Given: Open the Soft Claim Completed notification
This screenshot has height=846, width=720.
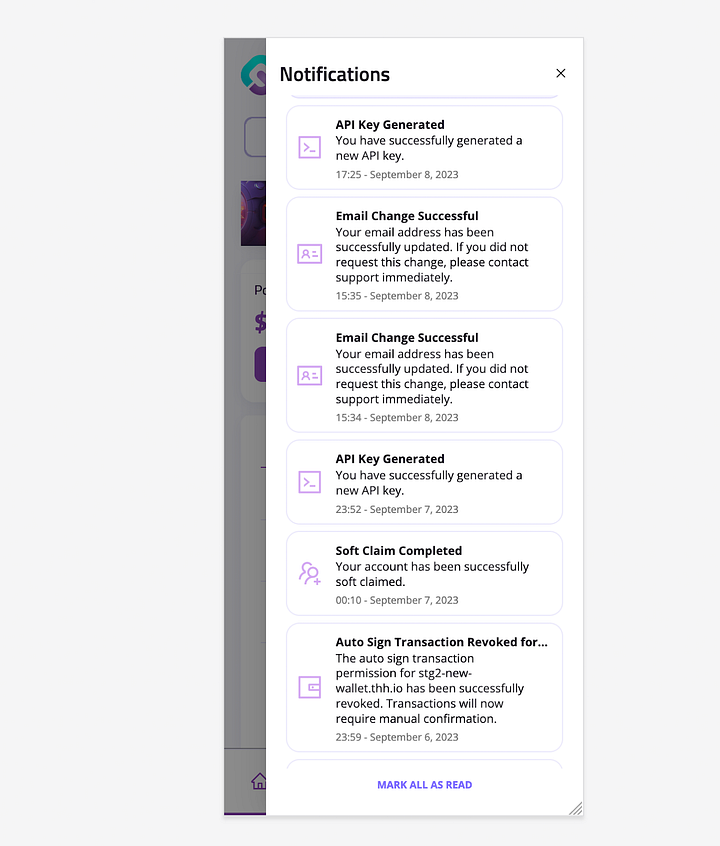Looking at the screenshot, I should tap(424, 574).
